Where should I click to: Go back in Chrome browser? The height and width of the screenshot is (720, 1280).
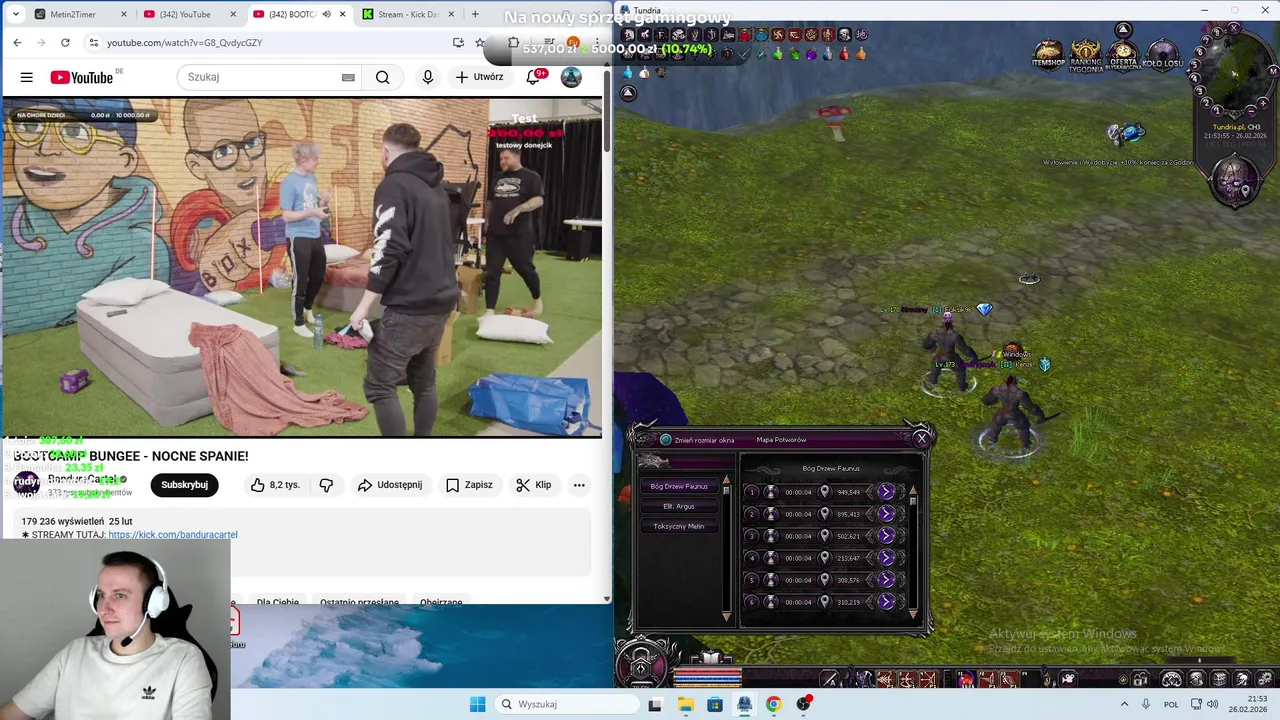pyautogui.click(x=17, y=42)
